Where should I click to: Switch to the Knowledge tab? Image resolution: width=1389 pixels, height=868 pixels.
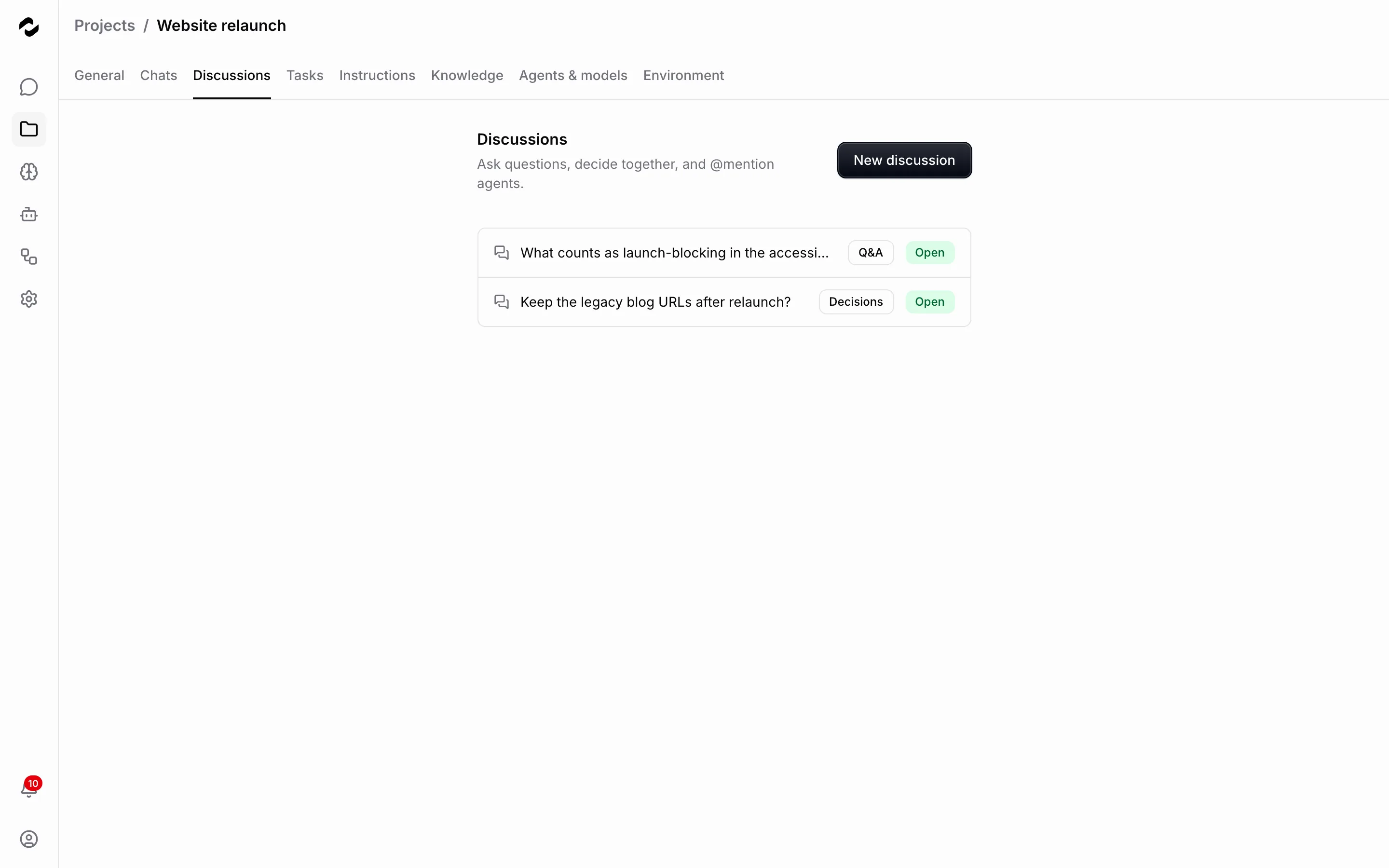coord(467,75)
